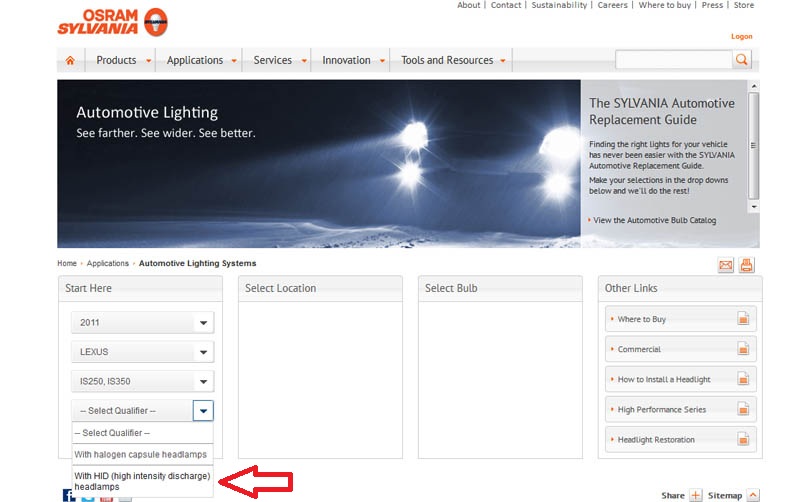Choose With halogen capsule headlamps option
Image resolution: width=800 pixels, height=502 pixels.
pos(142,454)
